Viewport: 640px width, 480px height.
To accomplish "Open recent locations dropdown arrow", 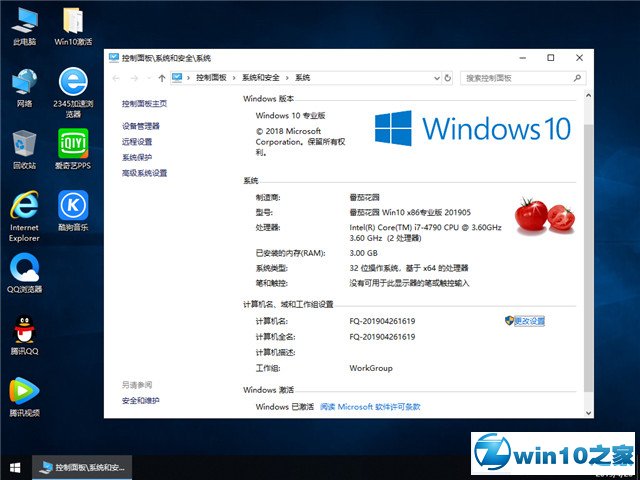I will click(149, 78).
